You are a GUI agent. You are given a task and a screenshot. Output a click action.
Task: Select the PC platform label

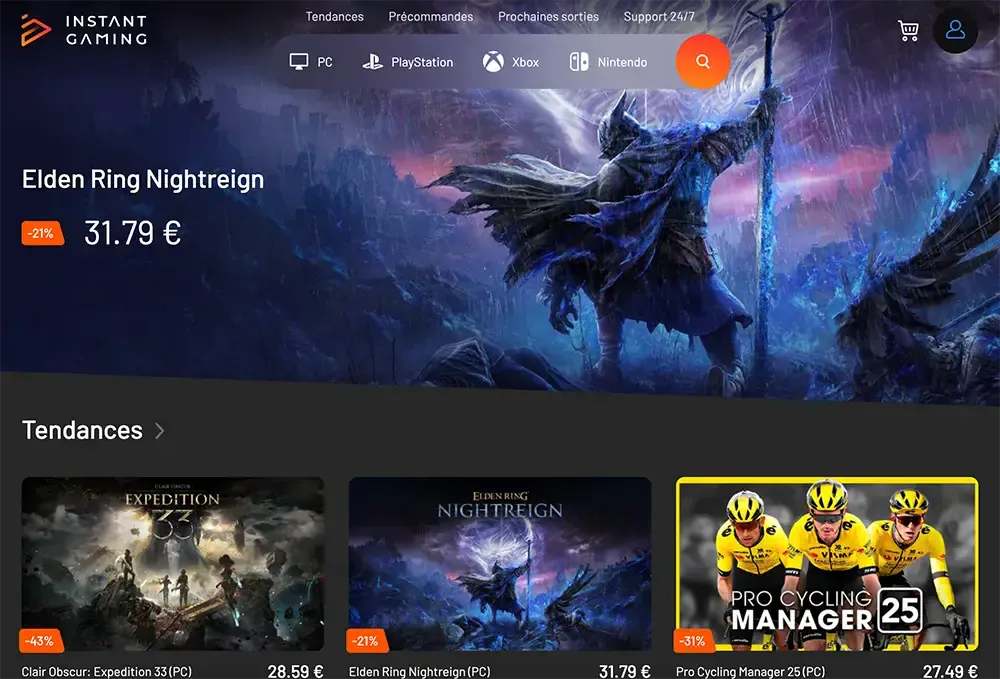[x=325, y=62]
